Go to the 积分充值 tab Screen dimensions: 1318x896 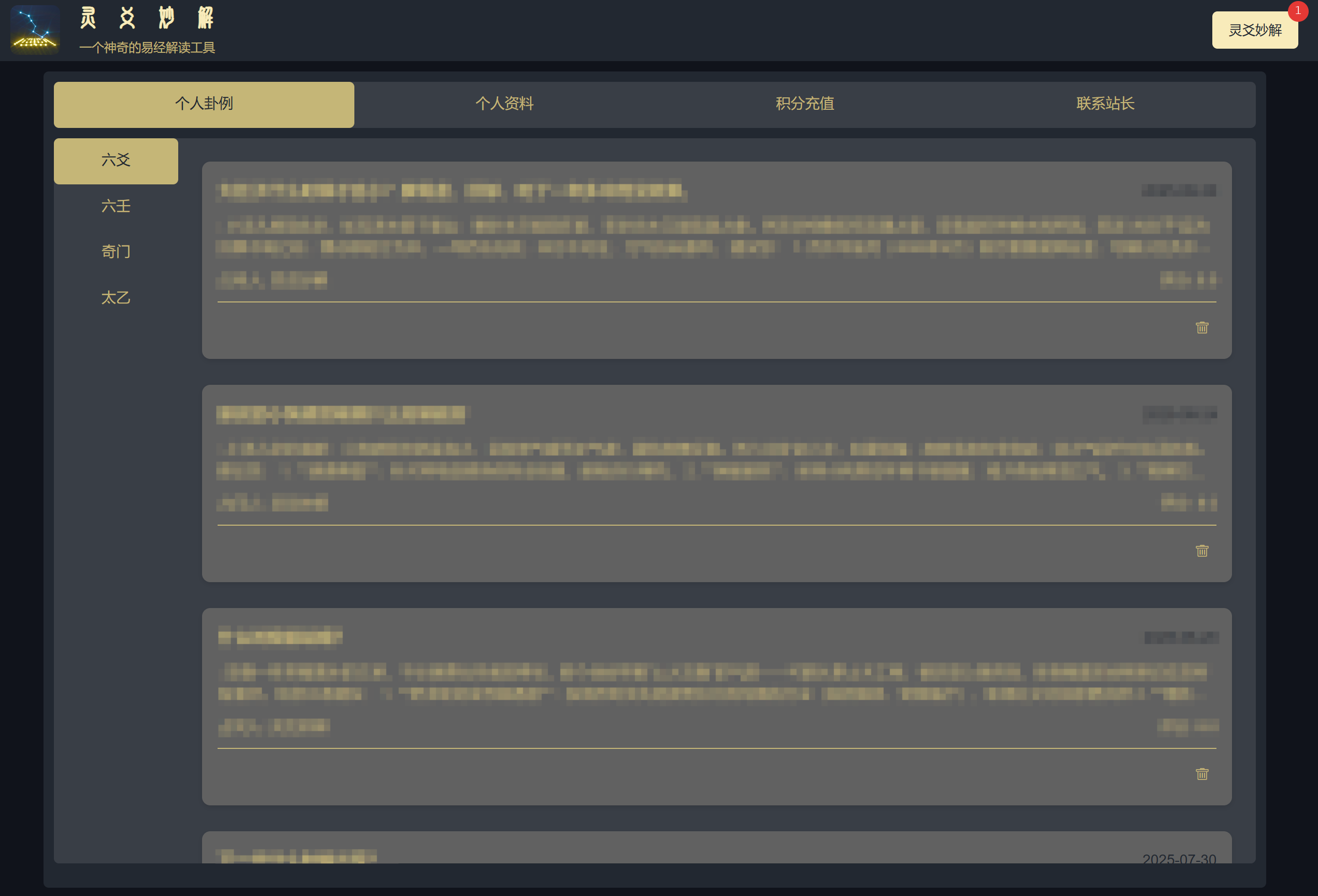804,104
